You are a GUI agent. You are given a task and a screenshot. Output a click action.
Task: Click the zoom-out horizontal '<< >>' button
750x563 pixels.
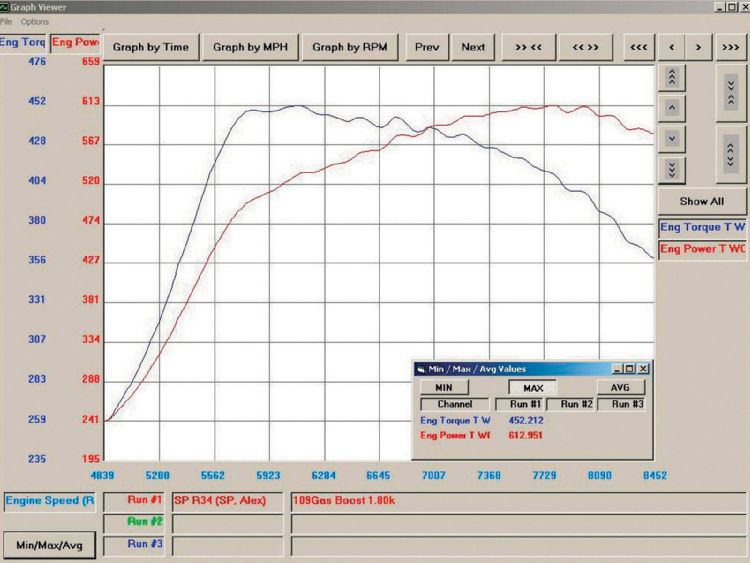(x=586, y=46)
